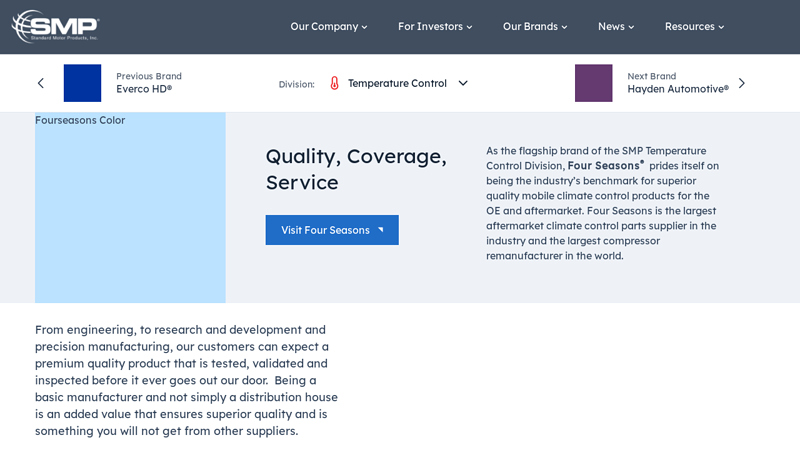Click the red thermometer division icon
Image resolution: width=800 pixels, height=450 pixels.
[334, 83]
